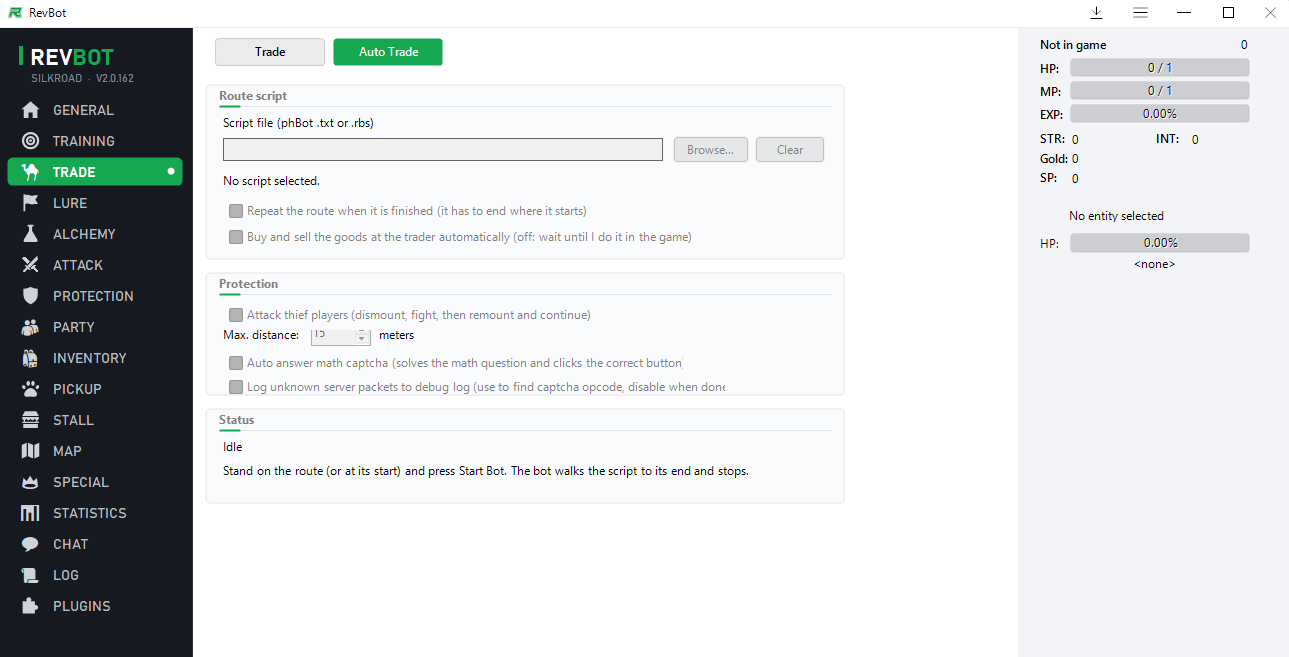Click the Chat bubble icon

(31, 544)
